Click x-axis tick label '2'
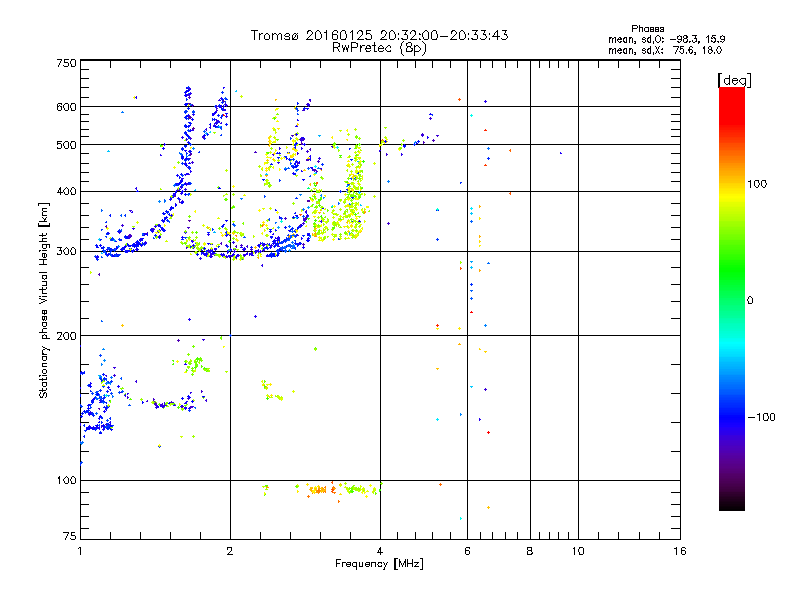Screen dimensions: 800x600 click(230, 551)
